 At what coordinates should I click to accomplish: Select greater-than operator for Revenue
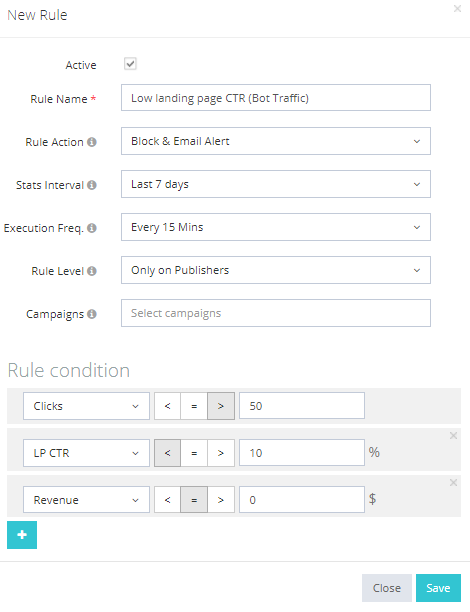point(221,500)
